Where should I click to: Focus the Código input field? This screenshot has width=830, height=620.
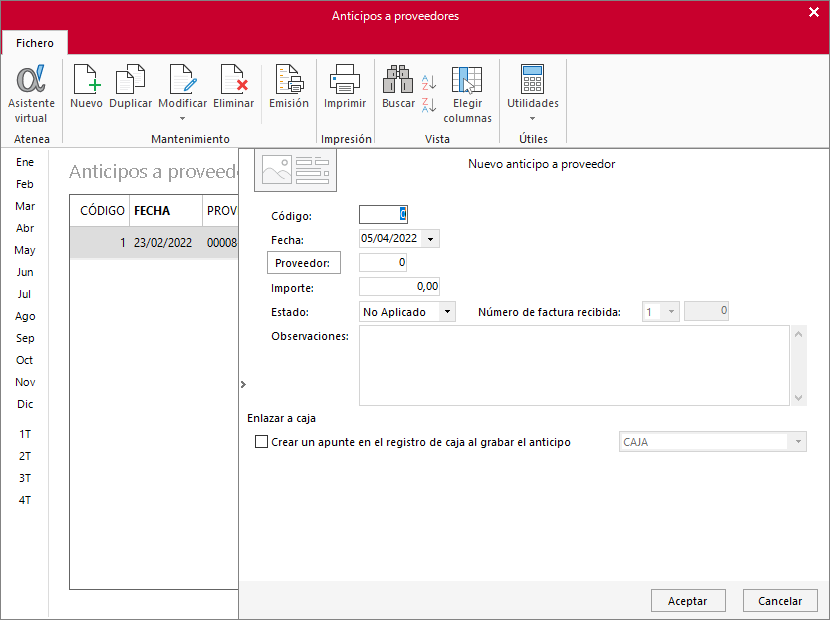click(x=383, y=214)
